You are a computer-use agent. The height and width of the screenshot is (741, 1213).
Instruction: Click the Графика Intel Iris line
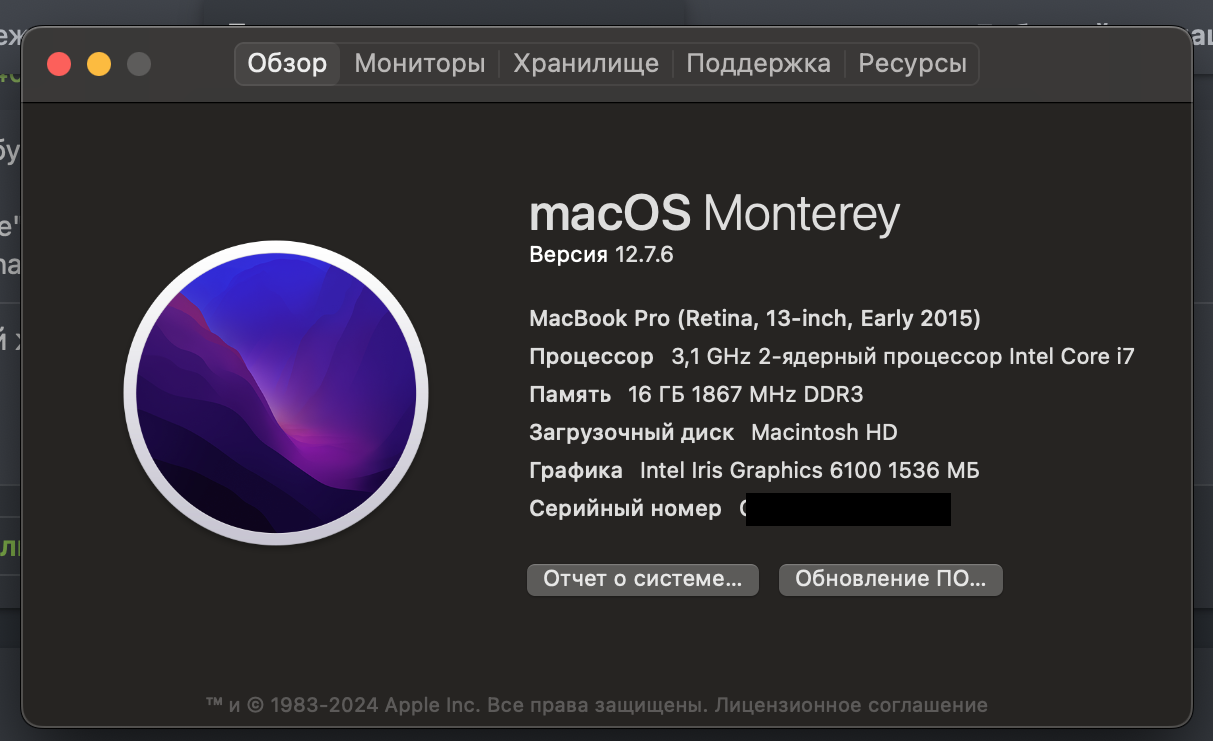pos(753,471)
